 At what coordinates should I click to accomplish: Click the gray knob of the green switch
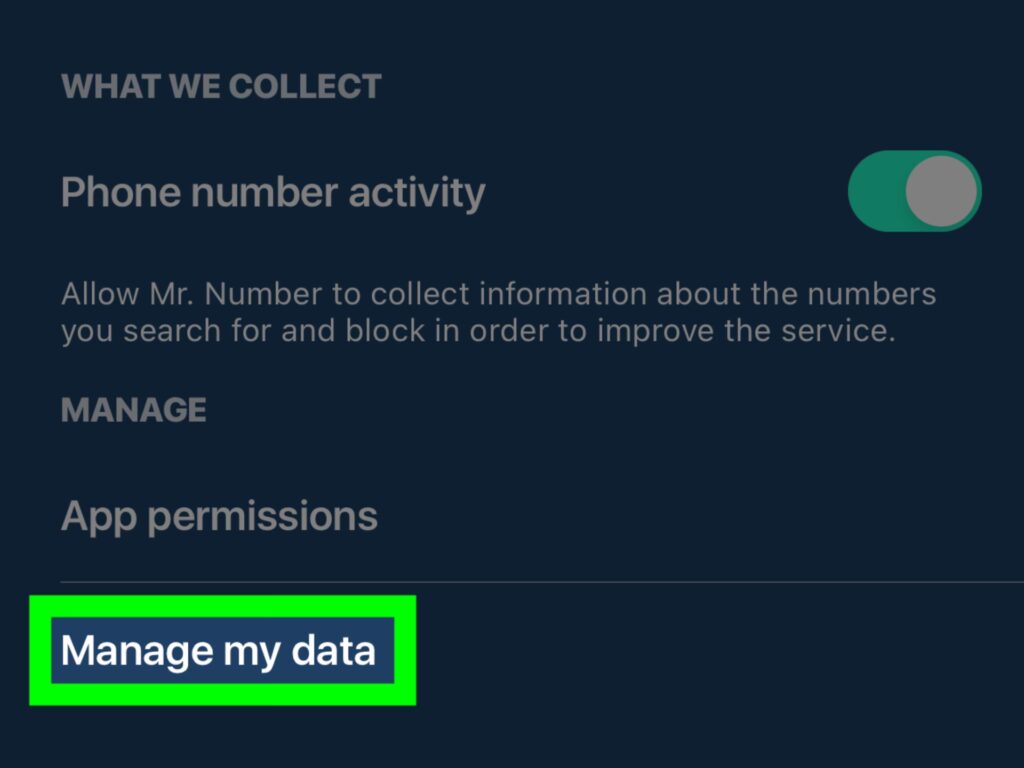coord(941,190)
